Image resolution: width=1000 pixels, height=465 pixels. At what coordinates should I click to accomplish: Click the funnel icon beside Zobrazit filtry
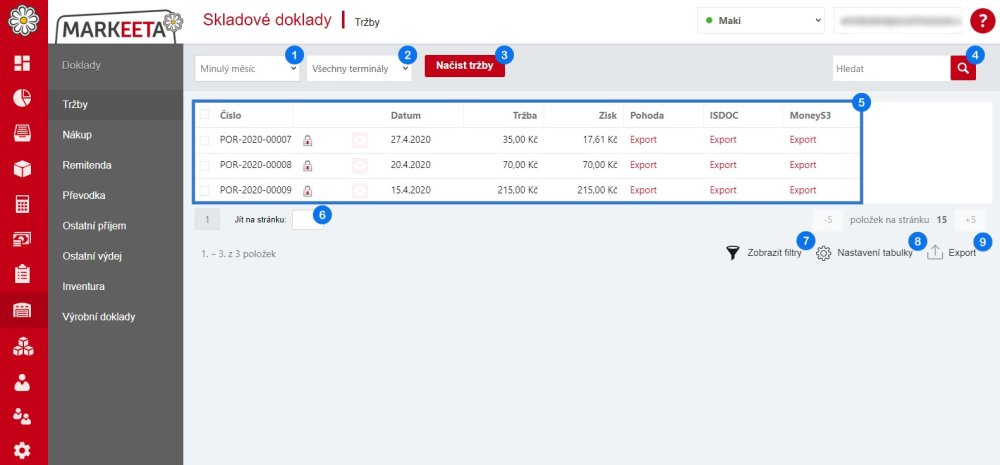pos(733,253)
